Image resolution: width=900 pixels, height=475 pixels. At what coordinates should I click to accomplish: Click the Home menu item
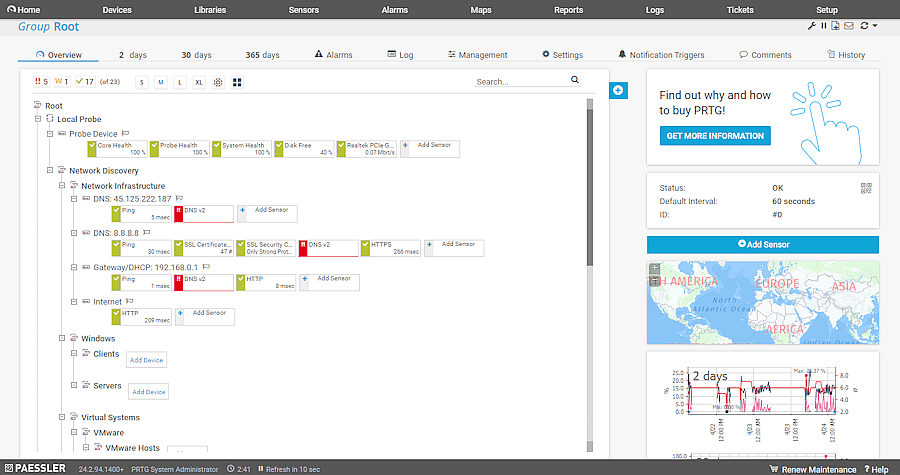click(x=24, y=10)
